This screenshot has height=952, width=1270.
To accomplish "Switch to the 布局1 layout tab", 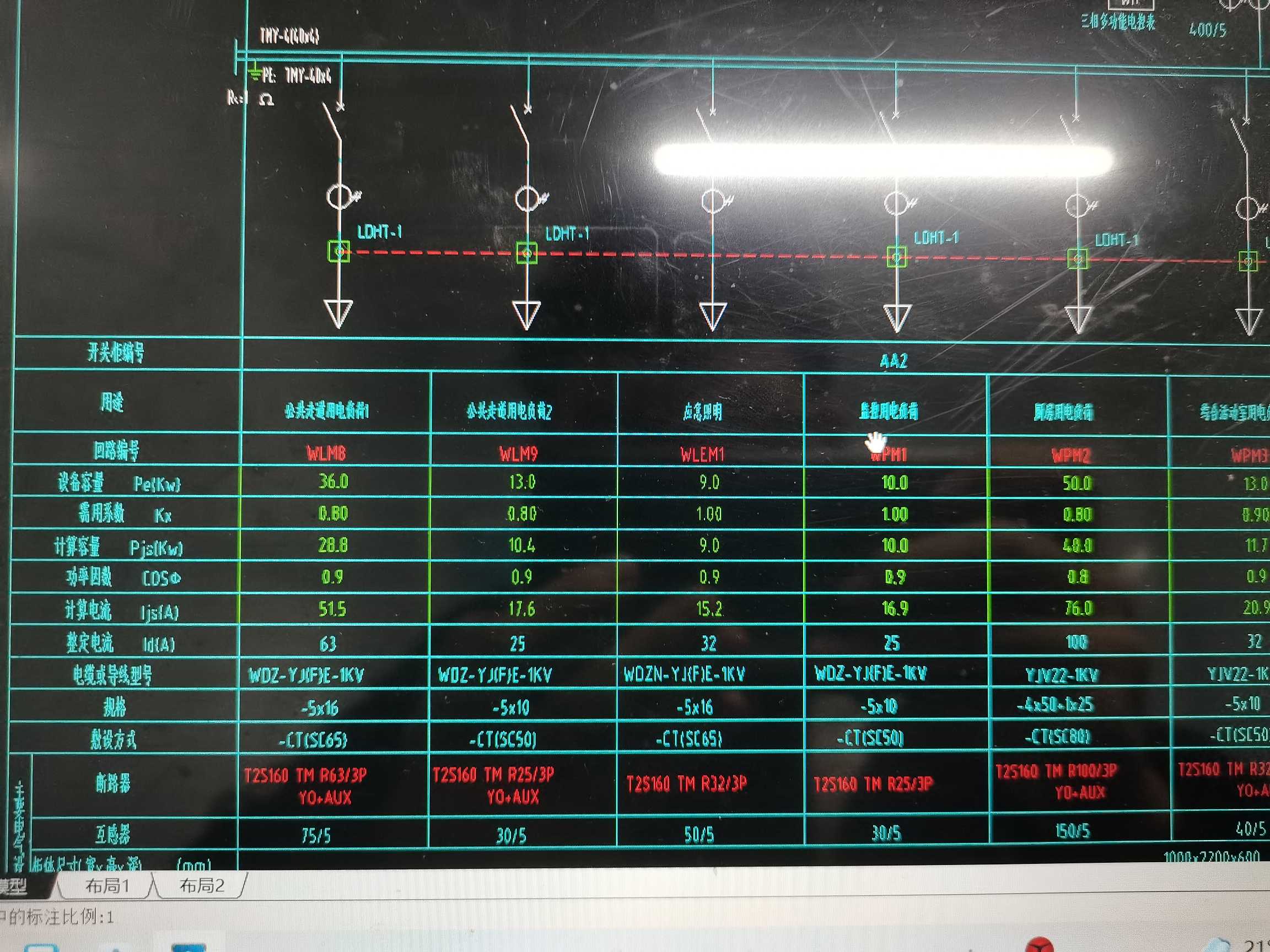I will 107,886.
